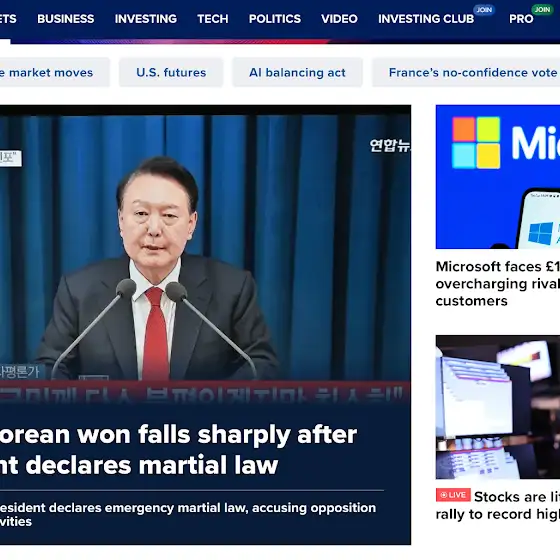Click green JOIN badge beside PRO
Viewport: 560px width, 560px height.
tap(542, 10)
